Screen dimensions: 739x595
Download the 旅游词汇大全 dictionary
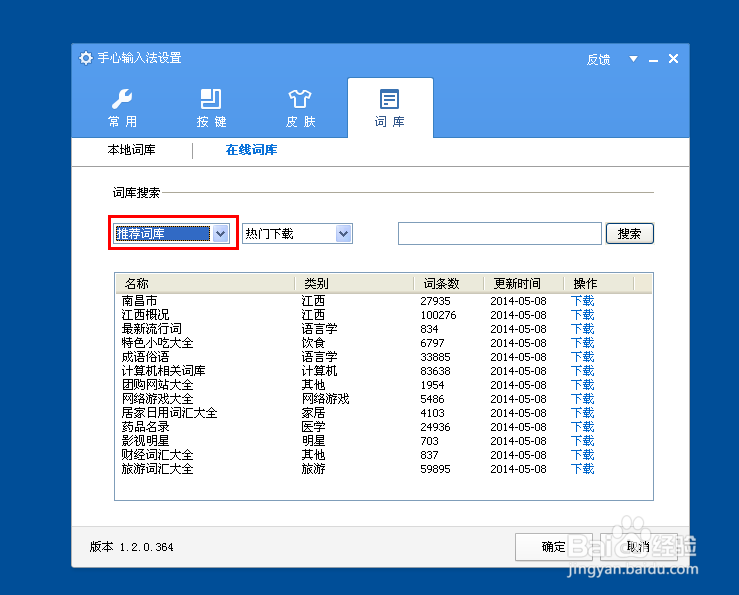pyautogui.click(x=583, y=469)
